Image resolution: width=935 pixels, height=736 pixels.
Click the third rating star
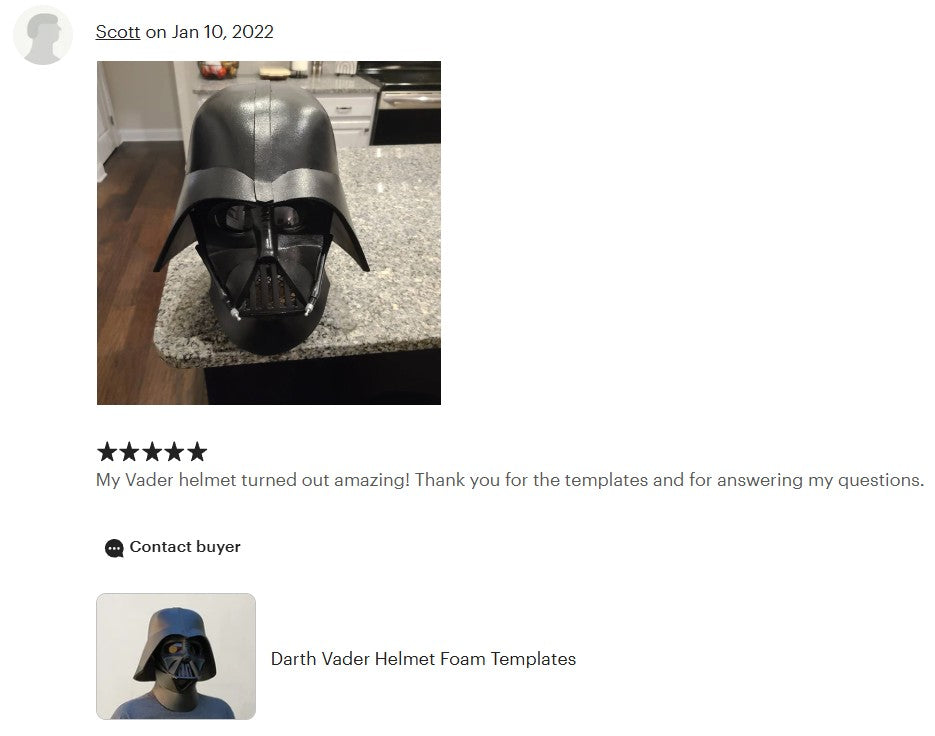click(x=151, y=452)
